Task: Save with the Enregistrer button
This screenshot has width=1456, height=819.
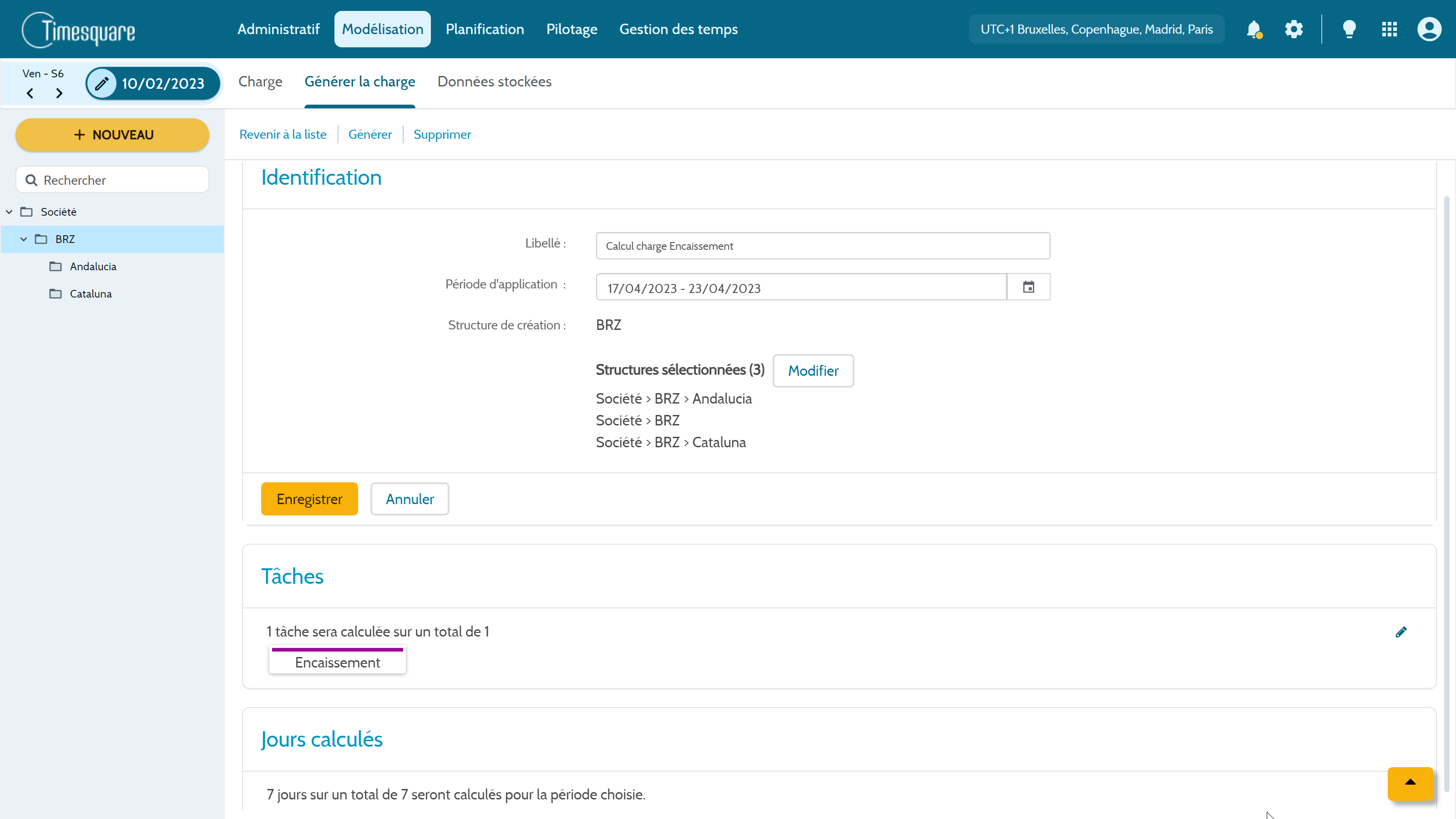Action: 309,499
